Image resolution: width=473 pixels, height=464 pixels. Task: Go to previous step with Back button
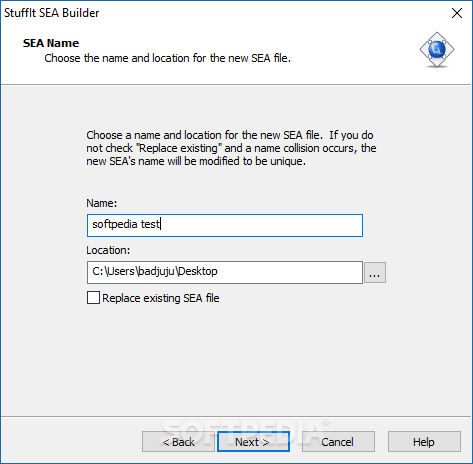click(x=178, y=442)
